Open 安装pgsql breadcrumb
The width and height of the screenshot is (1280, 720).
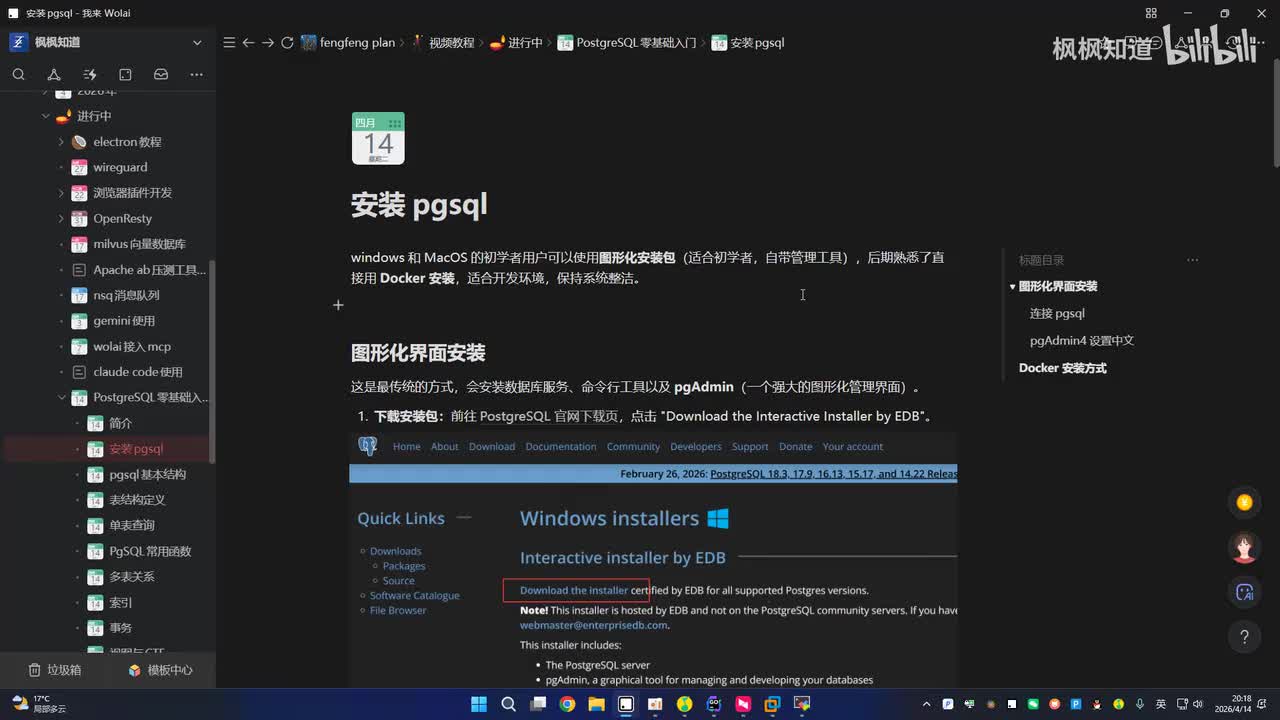click(748, 43)
